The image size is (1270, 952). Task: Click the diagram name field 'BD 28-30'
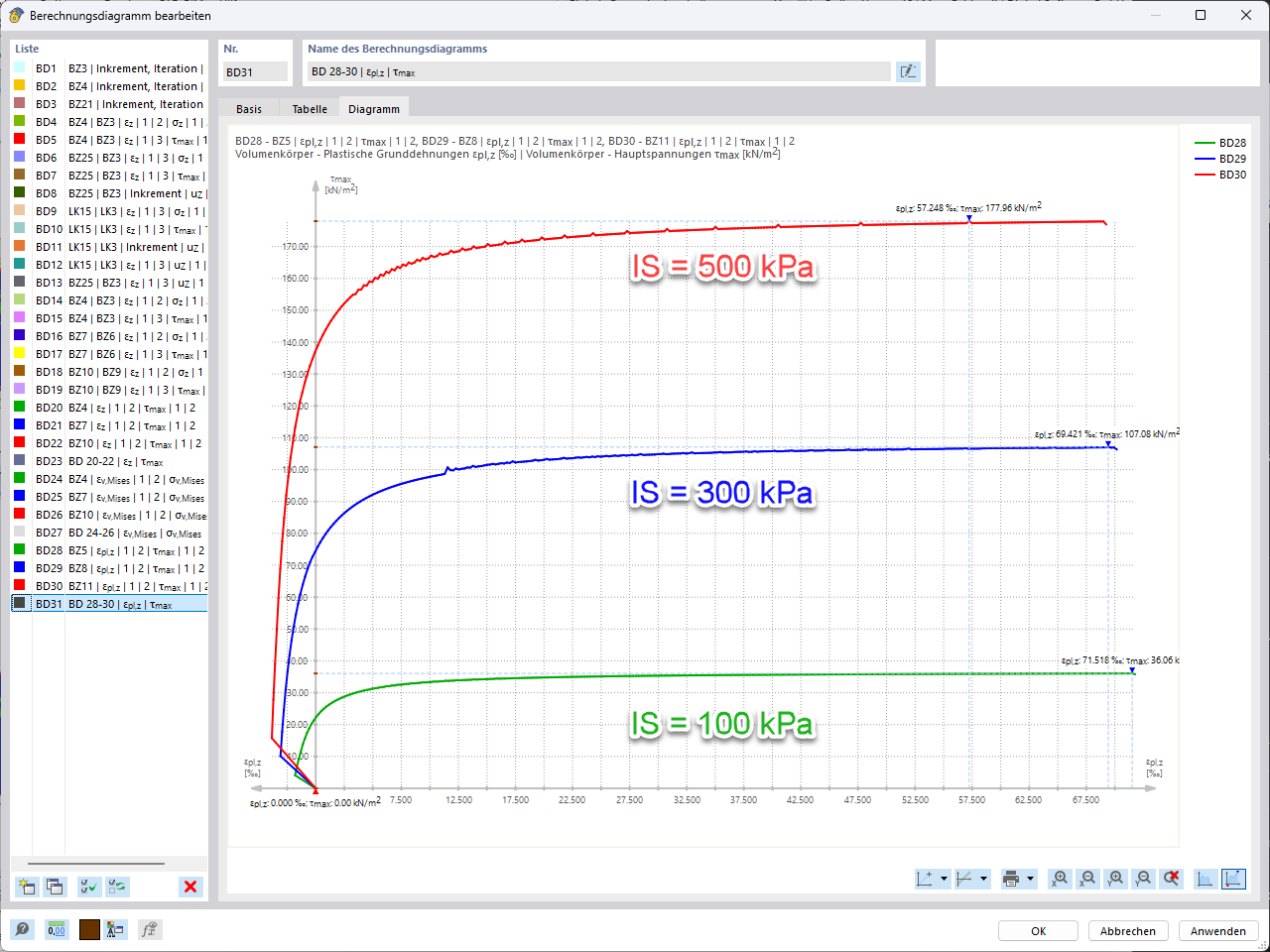pos(599,71)
